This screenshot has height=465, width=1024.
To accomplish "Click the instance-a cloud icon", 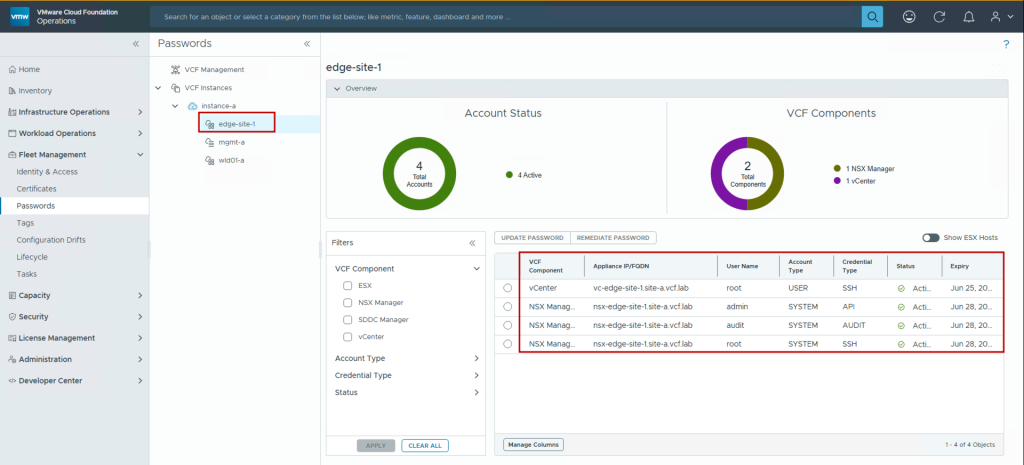I will (193, 106).
